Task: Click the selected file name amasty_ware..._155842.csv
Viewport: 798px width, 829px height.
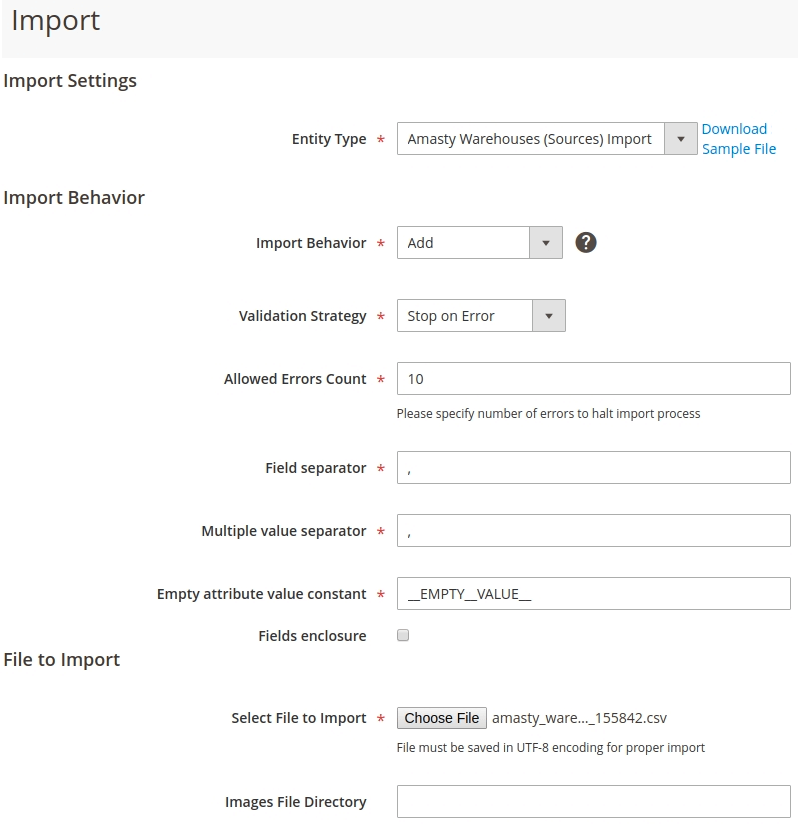Action: [x=579, y=718]
